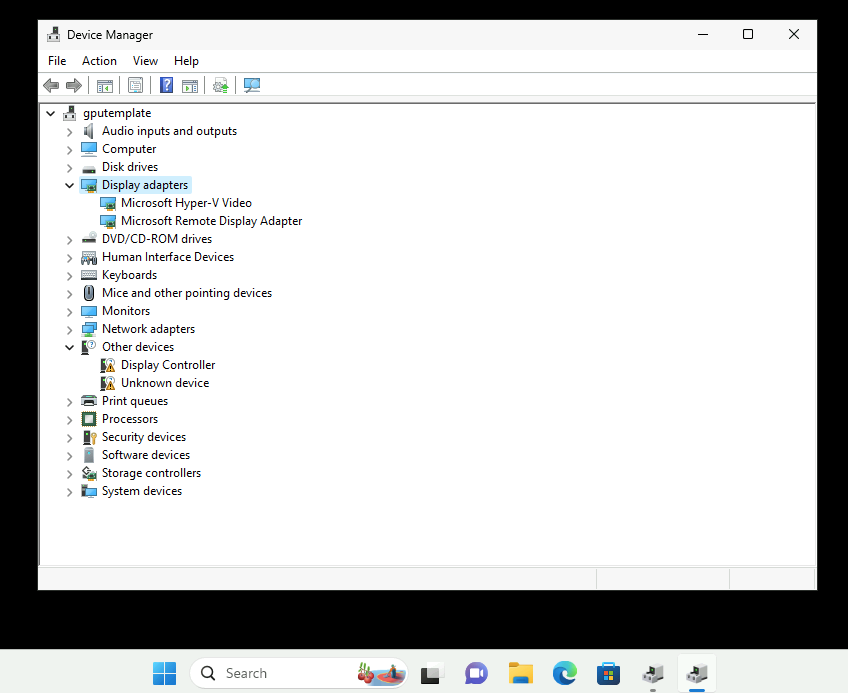Expand the System devices chevron
Viewport: 848px width, 693px height.
(69, 492)
